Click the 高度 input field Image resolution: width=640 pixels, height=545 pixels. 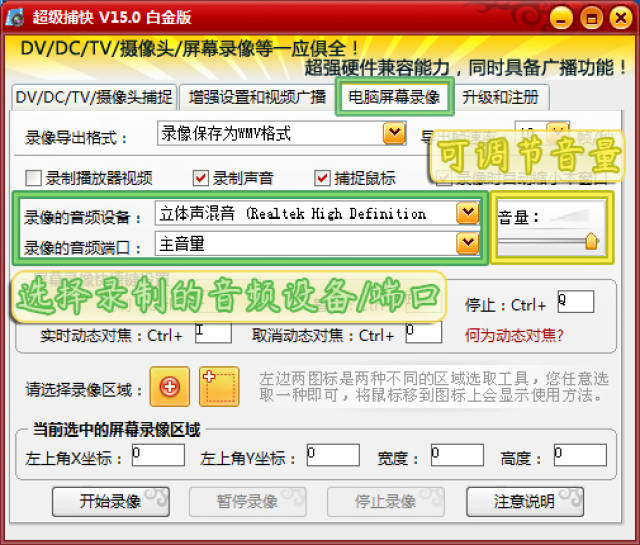[x=580, y=455]
